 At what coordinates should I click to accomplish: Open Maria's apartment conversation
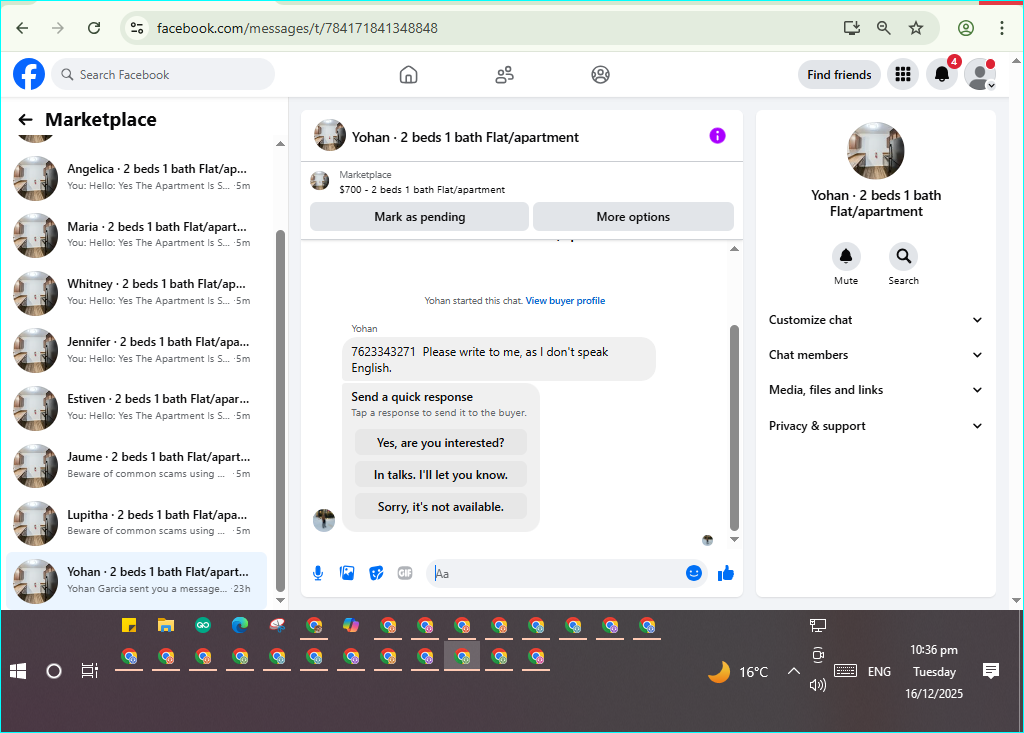[137, 235]
